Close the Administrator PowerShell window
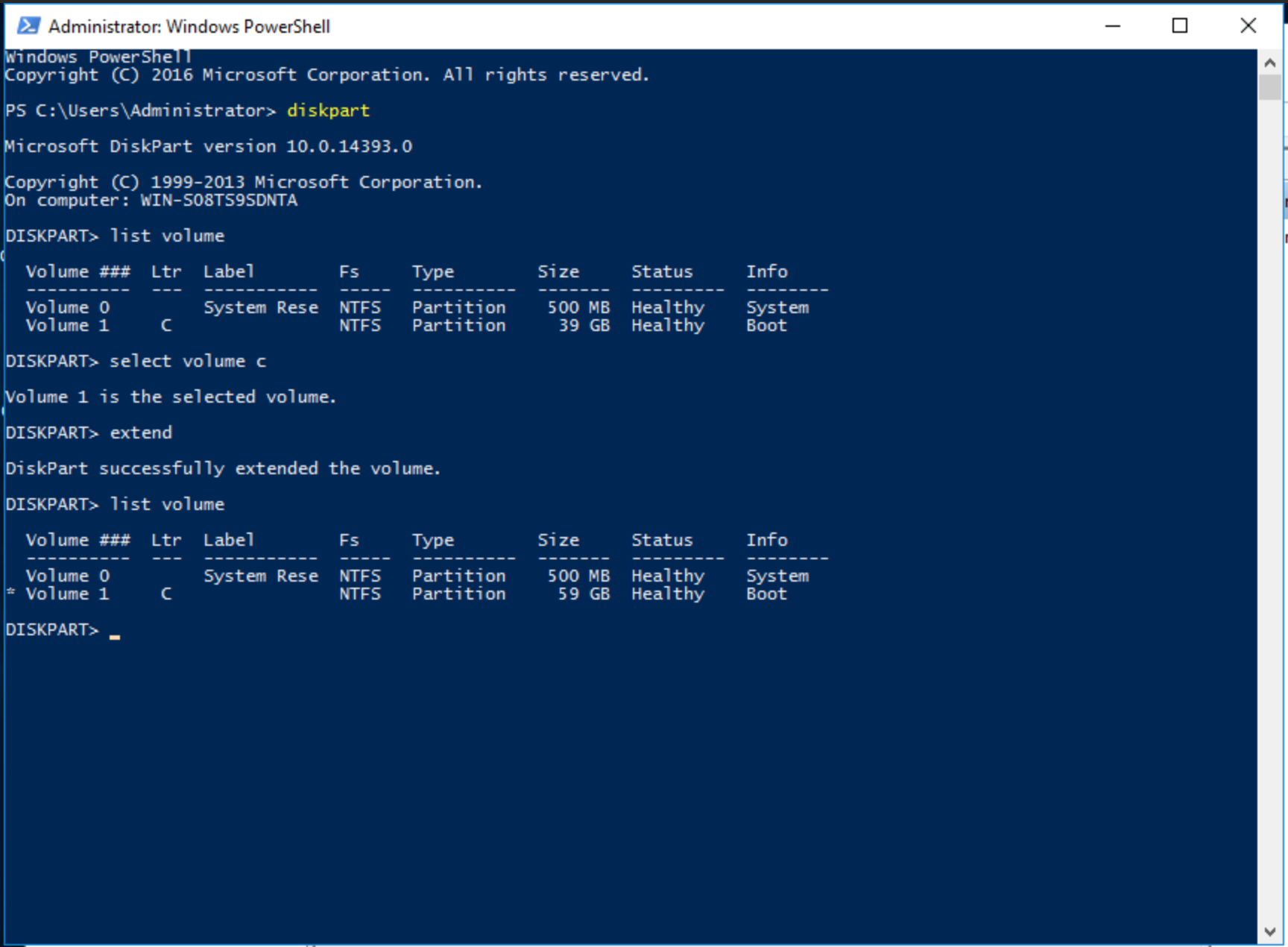1288x947 pixels. tap(1248, 26)
